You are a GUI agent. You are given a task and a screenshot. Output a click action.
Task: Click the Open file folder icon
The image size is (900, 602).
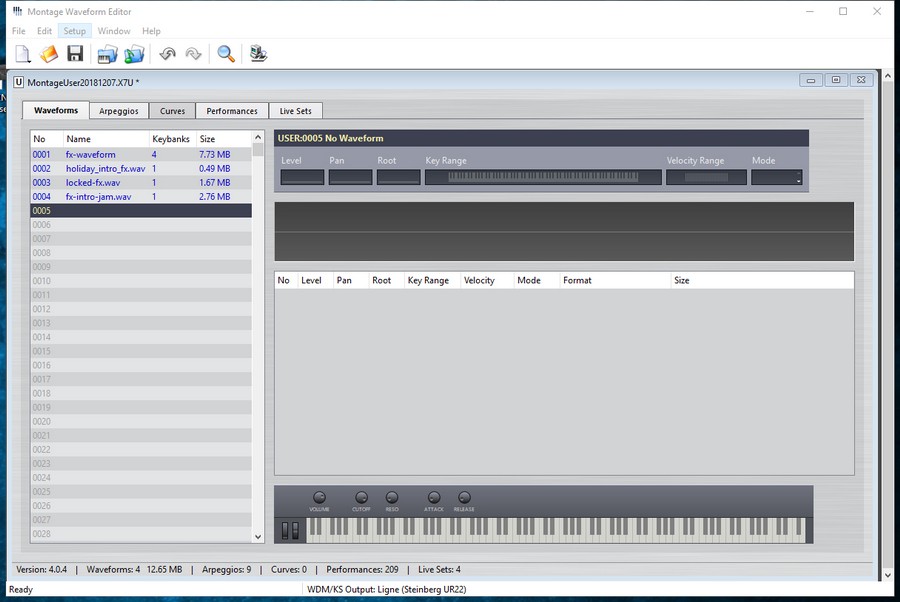tap(48, 54)
